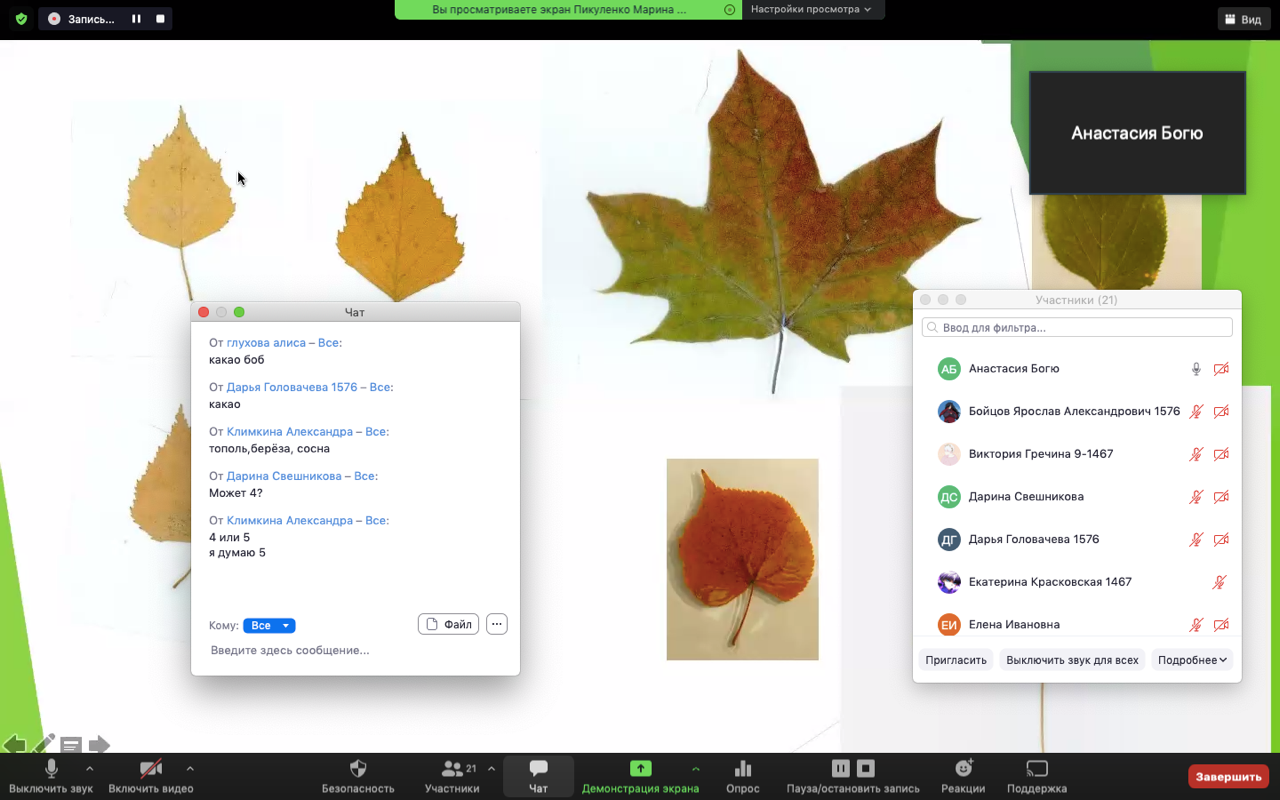Image resolution: width=1280 pixels, height=800 pixels.
Task: Click video-off icon for Елена Ивановна
Action: [1221, 624]
